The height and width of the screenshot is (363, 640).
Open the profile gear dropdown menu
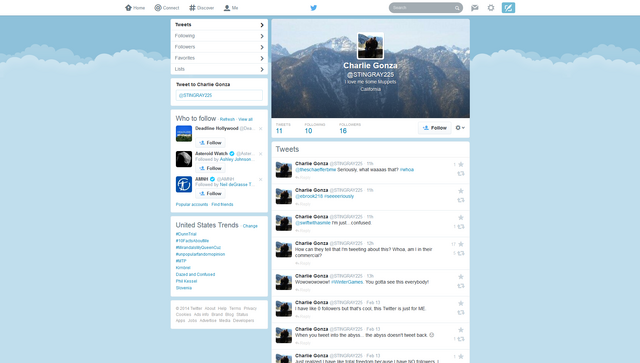(x=460, y=128)
